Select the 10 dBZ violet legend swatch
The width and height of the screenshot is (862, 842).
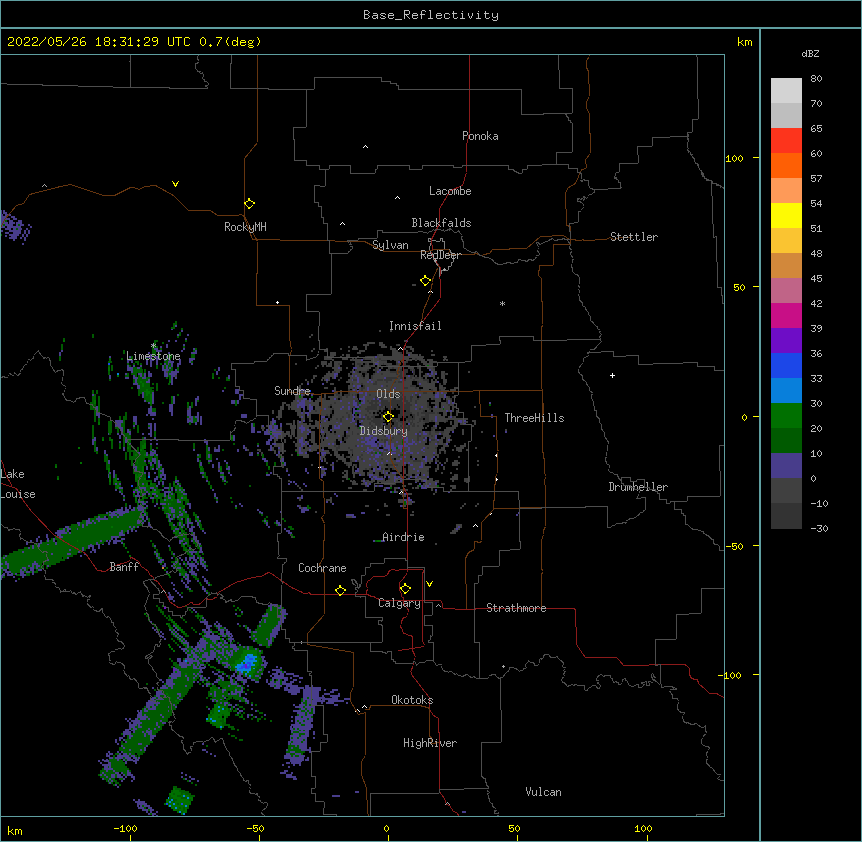click(786, 465)
